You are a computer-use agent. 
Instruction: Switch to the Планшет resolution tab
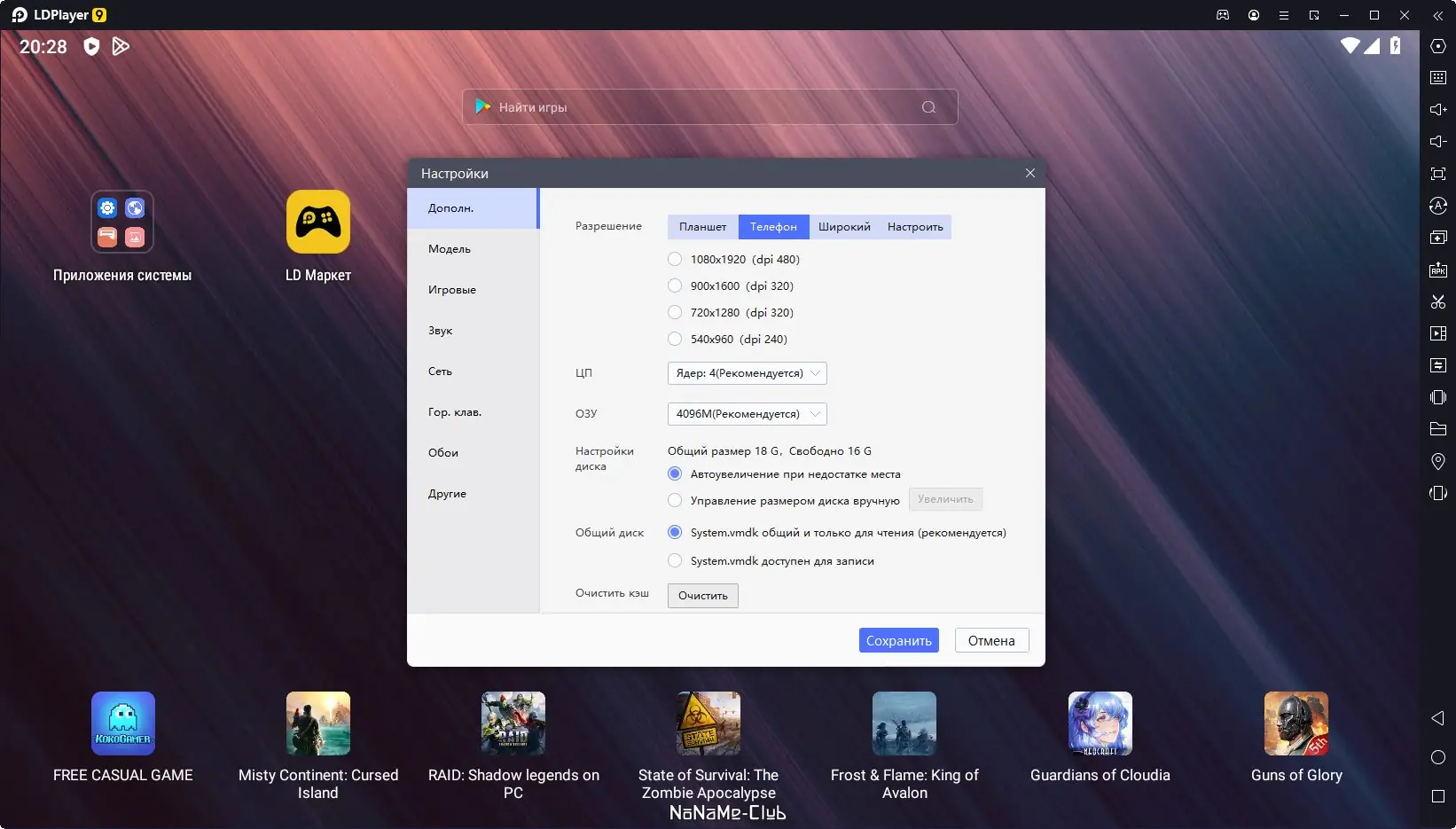(x=702, y=227)
